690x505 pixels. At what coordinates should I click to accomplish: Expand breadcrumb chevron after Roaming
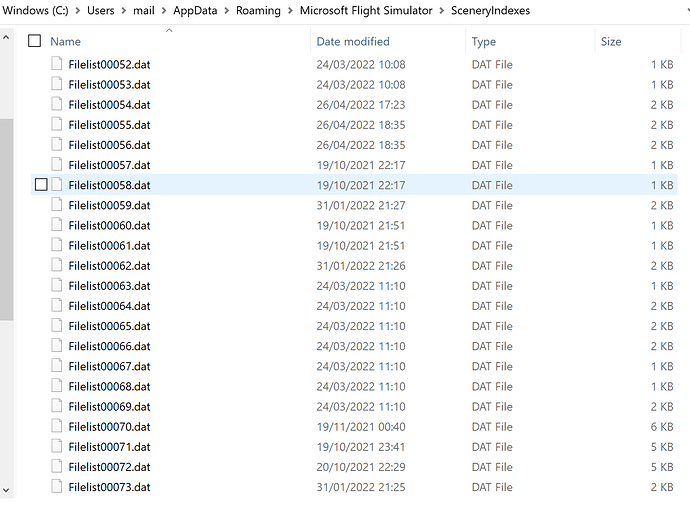click(x=290, y=11)
